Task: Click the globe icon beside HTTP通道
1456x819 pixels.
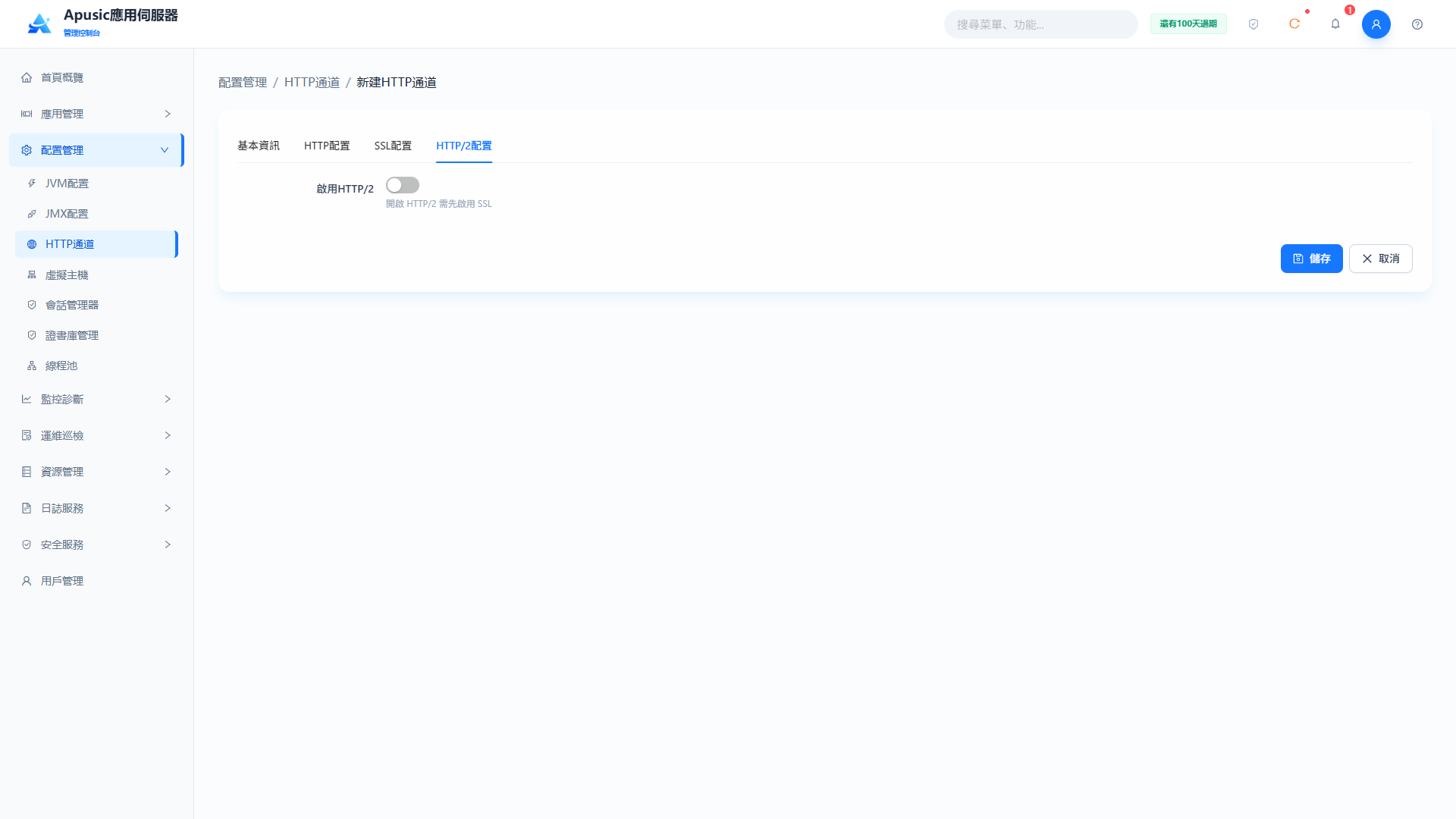Action: tap(32, 244)
